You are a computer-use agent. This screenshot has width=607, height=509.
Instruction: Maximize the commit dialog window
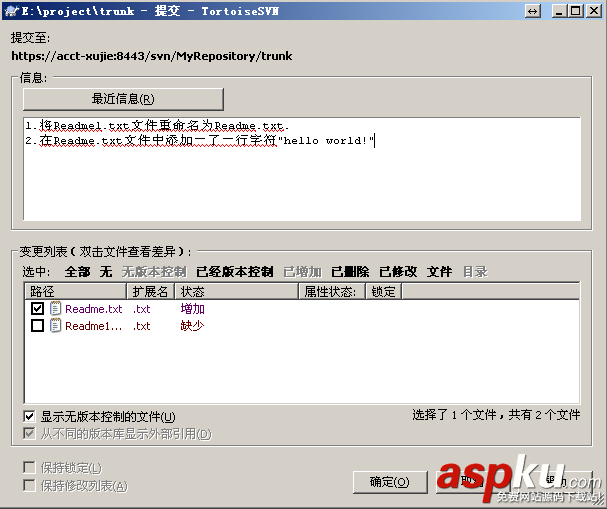click(x=576, y=11)
